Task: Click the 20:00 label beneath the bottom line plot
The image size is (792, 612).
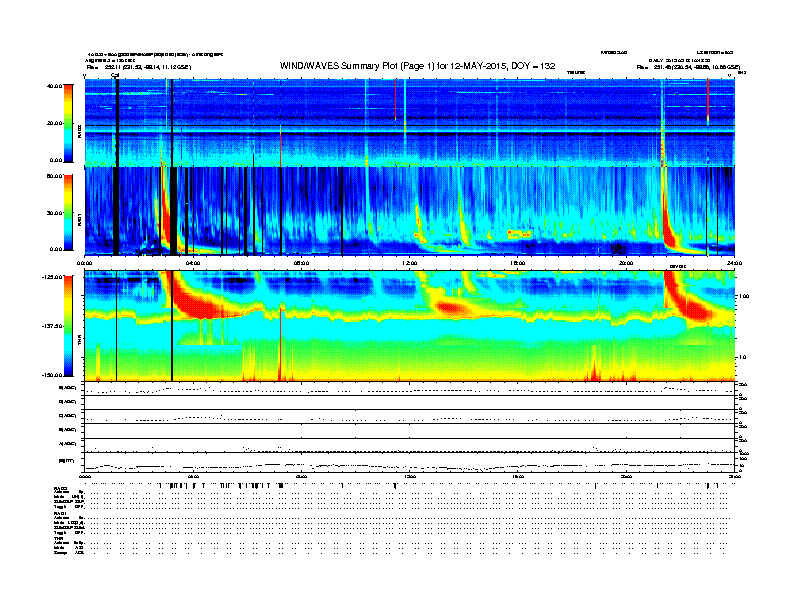Action: pyautogui.click(x=626, y=476)
